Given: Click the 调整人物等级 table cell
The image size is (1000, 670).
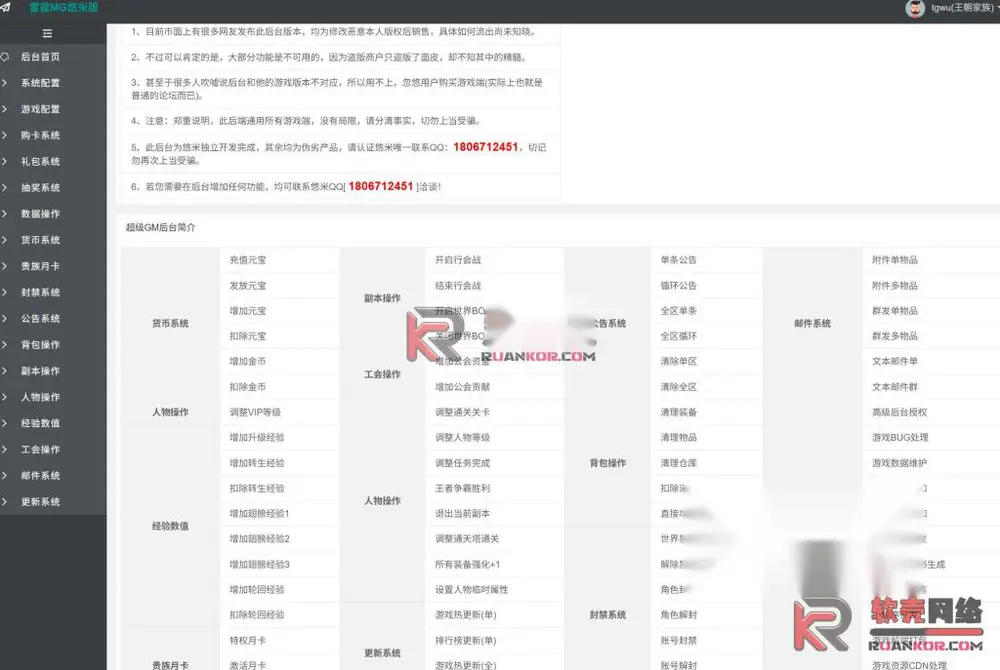Looking at the screenshot, I should click(x=494, y=437).
